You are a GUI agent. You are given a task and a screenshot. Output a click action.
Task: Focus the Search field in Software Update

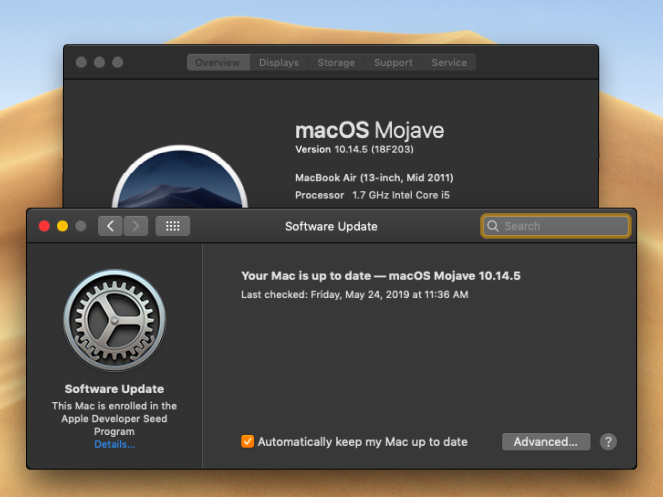pyautogui.click(x=556, y=226)
